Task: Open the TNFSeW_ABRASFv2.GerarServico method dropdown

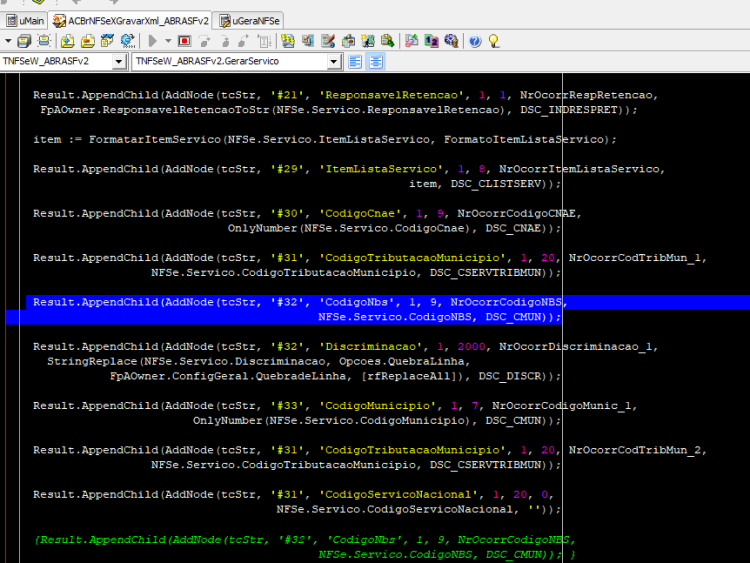Action: point(334,62)
